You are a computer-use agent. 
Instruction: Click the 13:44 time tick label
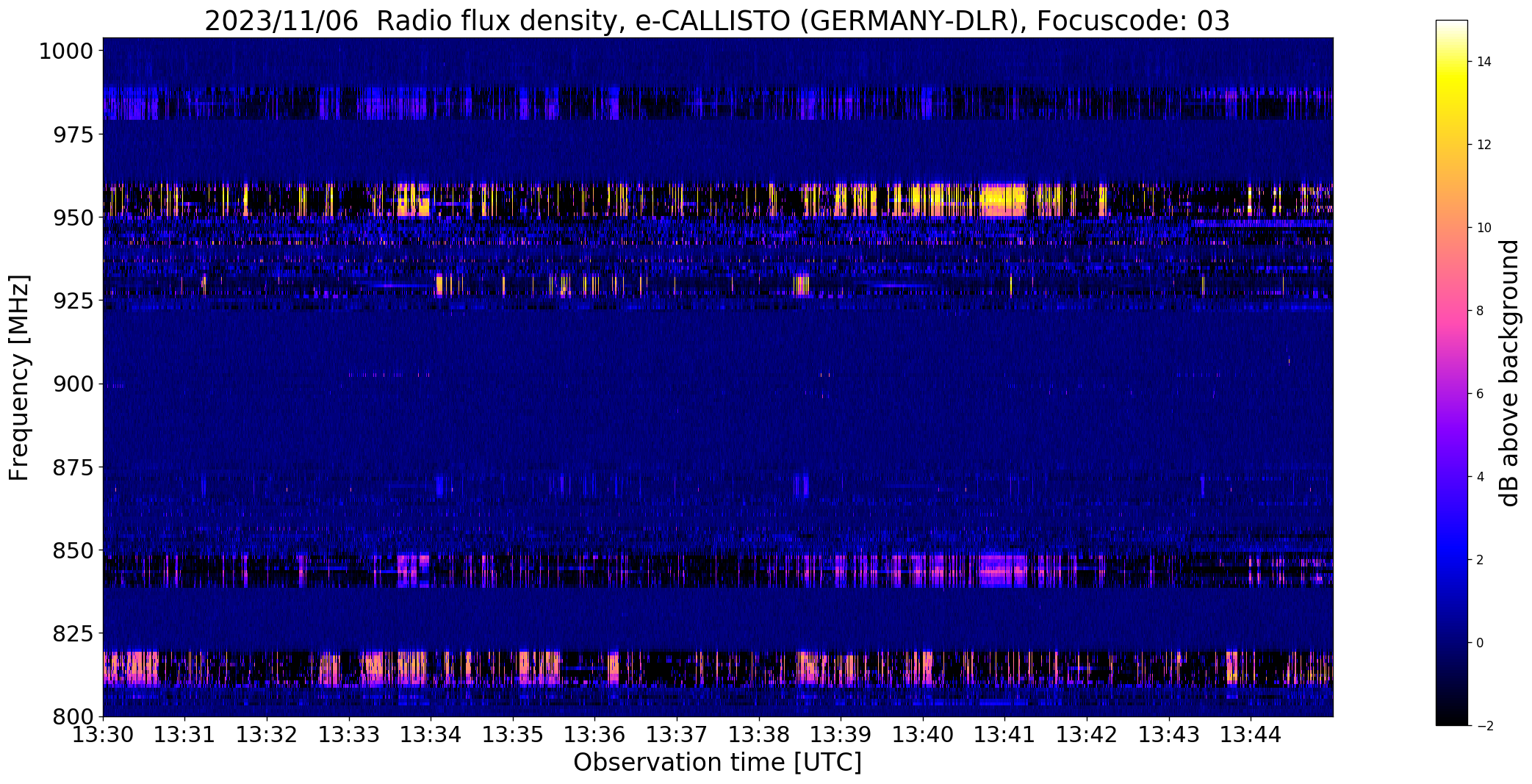(1251, 735)
